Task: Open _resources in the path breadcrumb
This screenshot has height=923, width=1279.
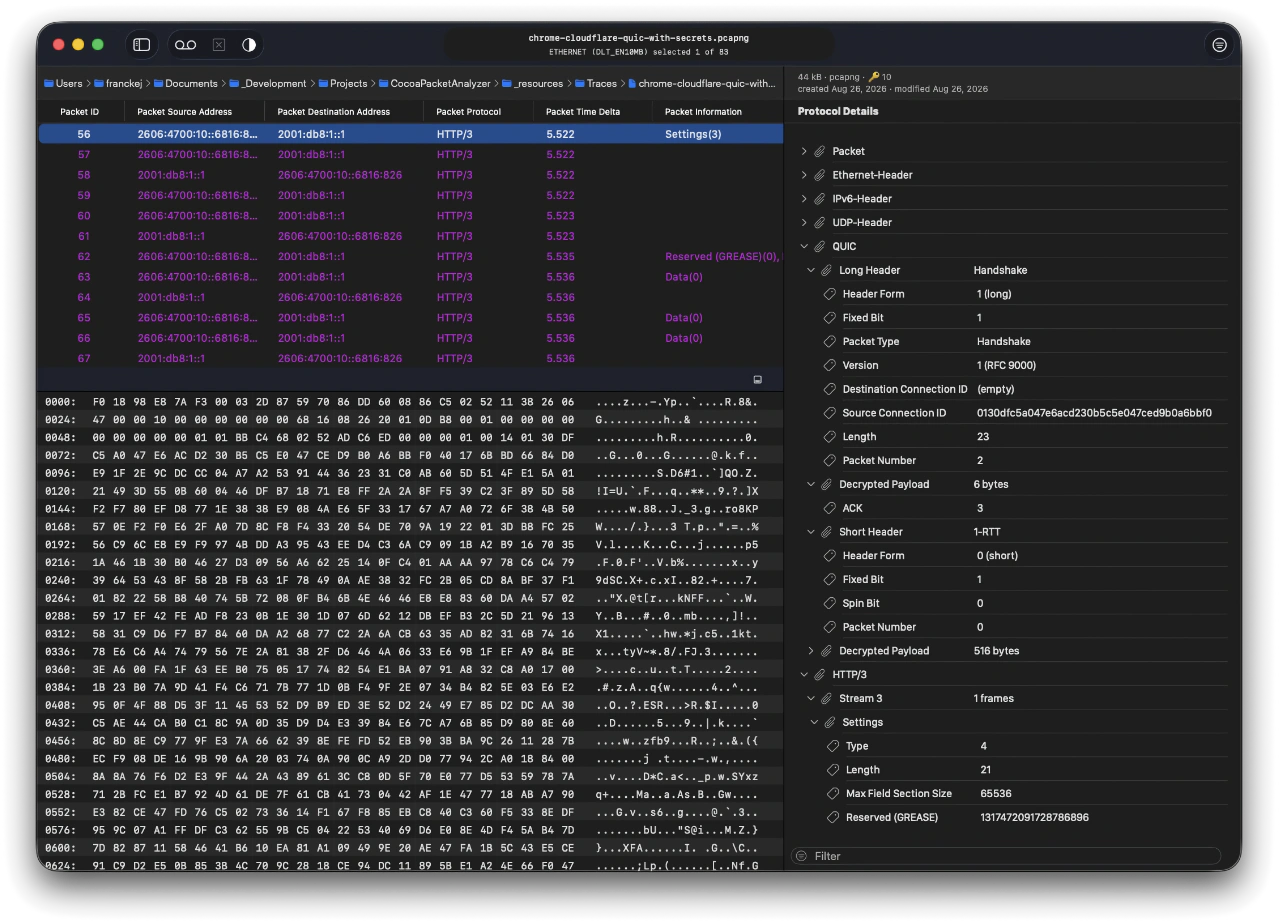Action: pyautogui.click(x=533, y=84)
